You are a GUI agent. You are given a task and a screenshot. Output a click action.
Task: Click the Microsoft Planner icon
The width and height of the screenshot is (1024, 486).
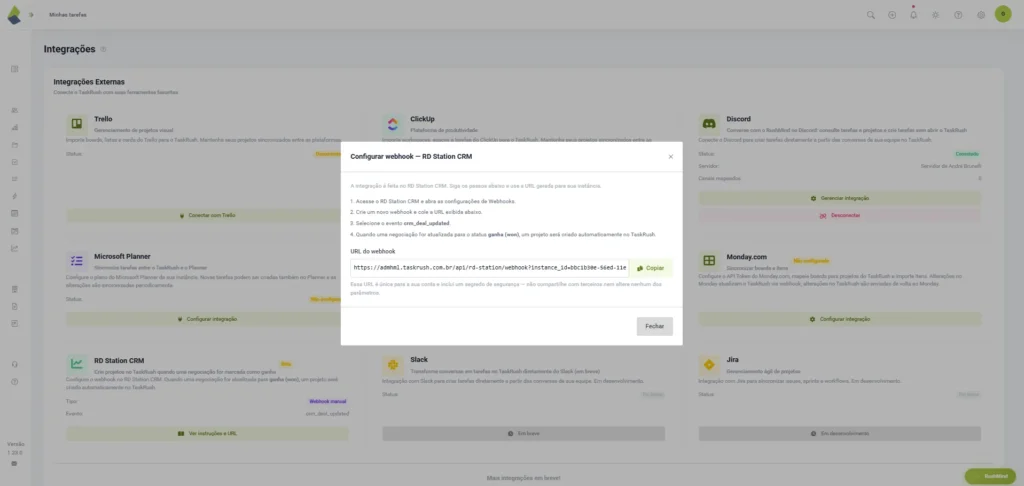pos(77,261)
